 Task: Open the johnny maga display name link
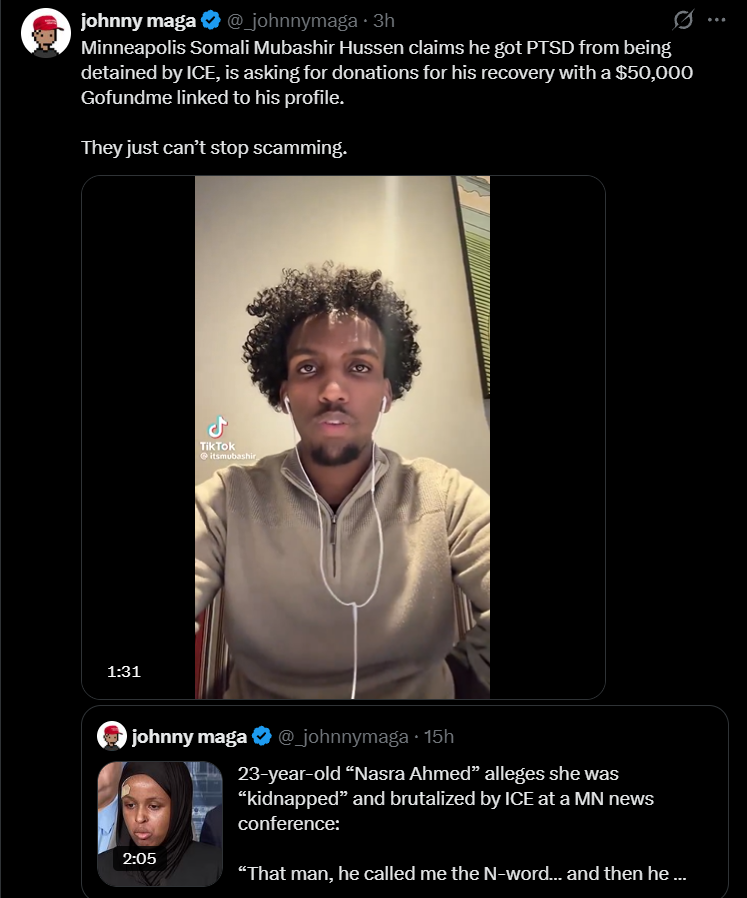click(138, 21)
